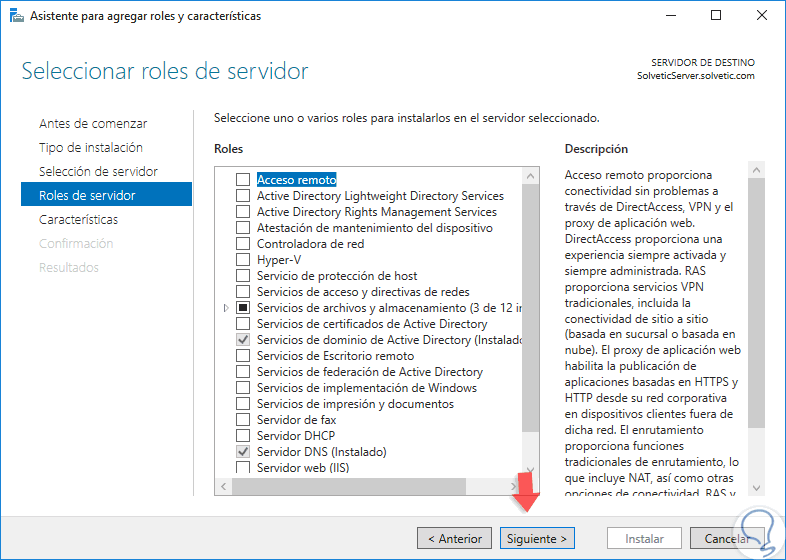Enable the Hyper-V role checkbox

(x=243, y=260)
